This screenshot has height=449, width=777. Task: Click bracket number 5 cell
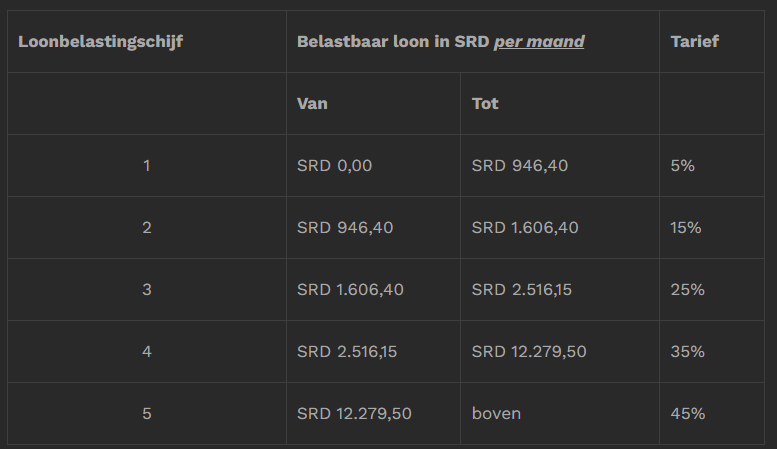(x=147, y=413)
